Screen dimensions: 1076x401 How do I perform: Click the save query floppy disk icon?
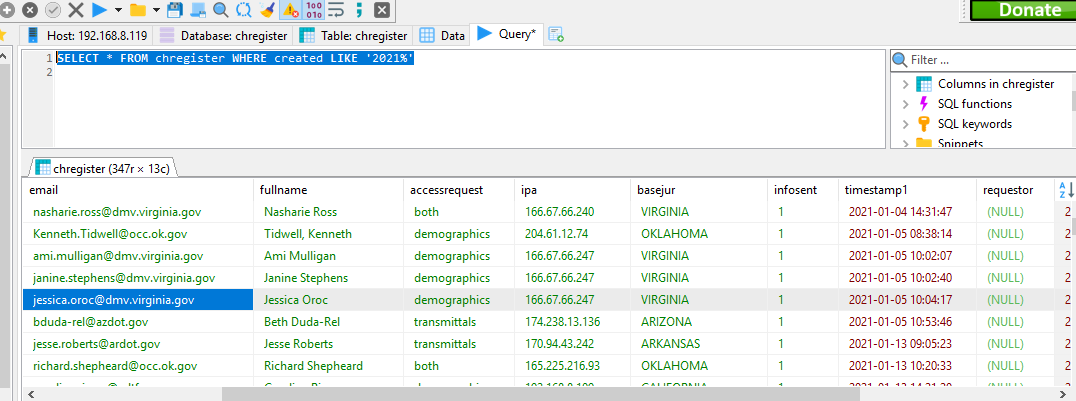pos(174,10)
